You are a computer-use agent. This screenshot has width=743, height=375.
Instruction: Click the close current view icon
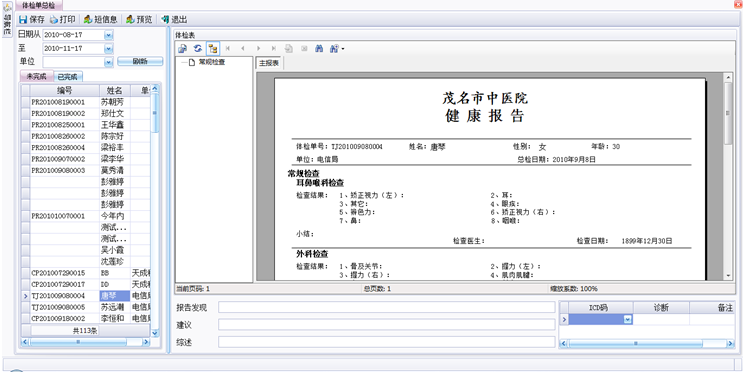point(304,48)
